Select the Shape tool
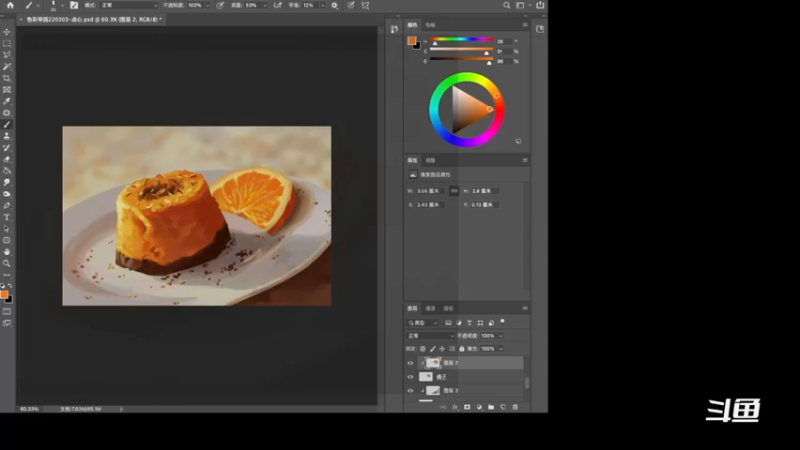800x450 pixels. [7, 240]
